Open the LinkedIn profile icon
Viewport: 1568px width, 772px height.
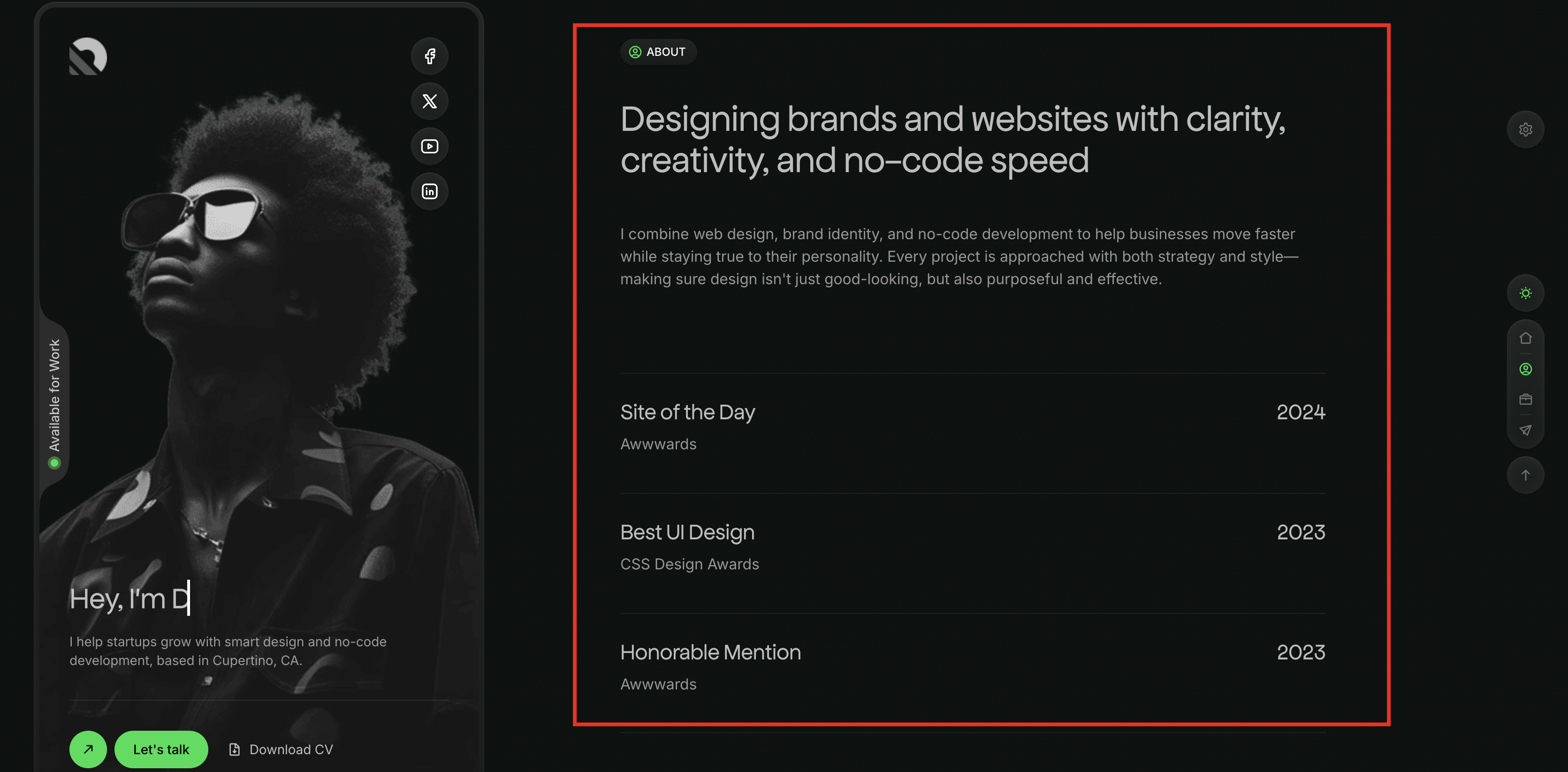point(430,192)
